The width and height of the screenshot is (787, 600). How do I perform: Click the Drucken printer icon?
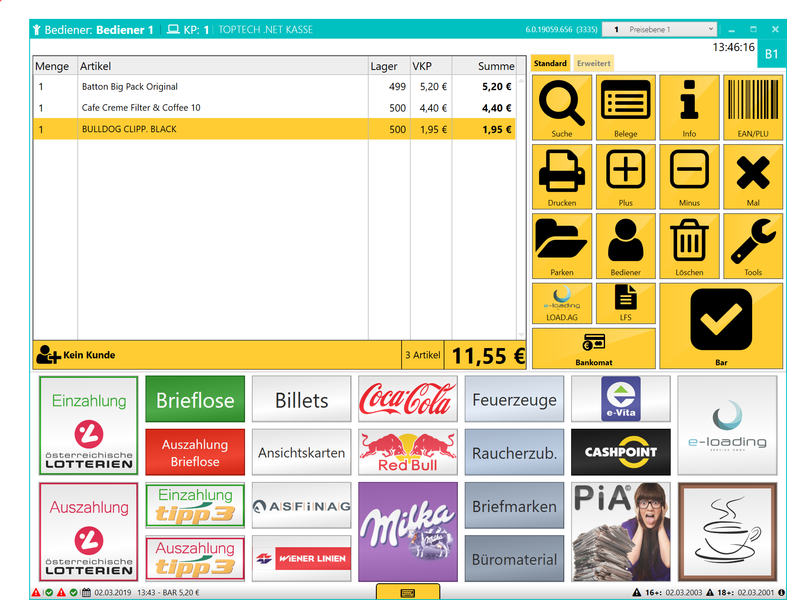pyautogui.click(x=562, y=176)
